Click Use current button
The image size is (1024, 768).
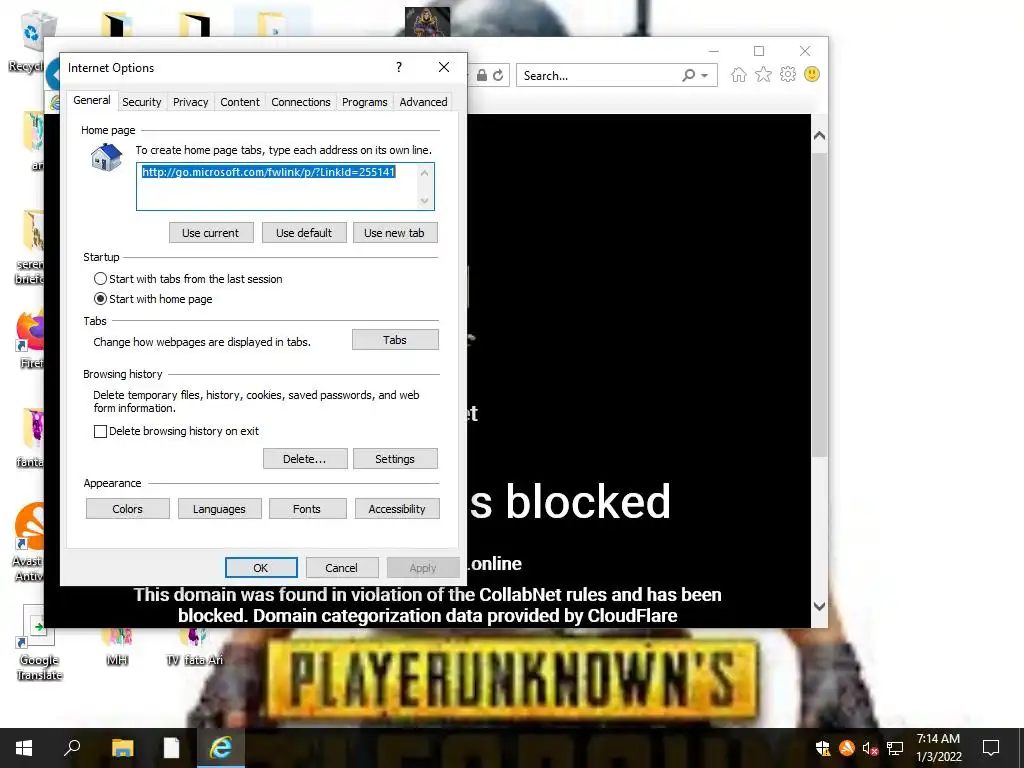(211, 233)
